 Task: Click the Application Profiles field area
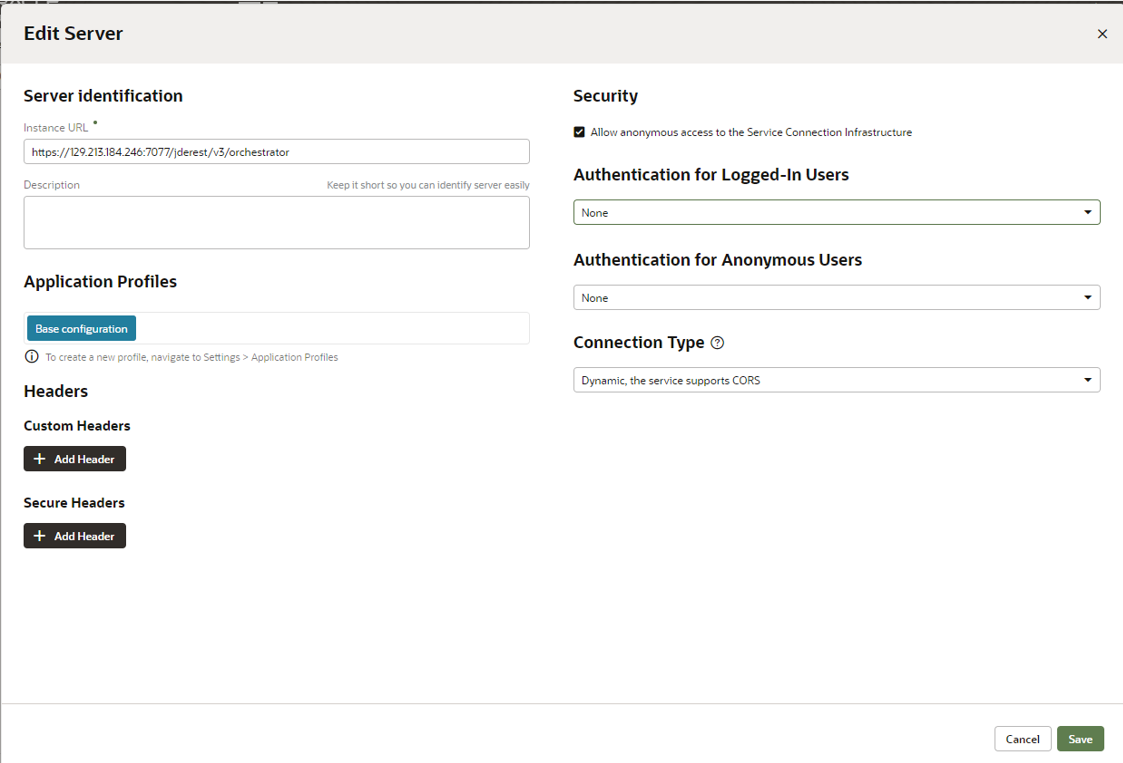click(276, 328)
